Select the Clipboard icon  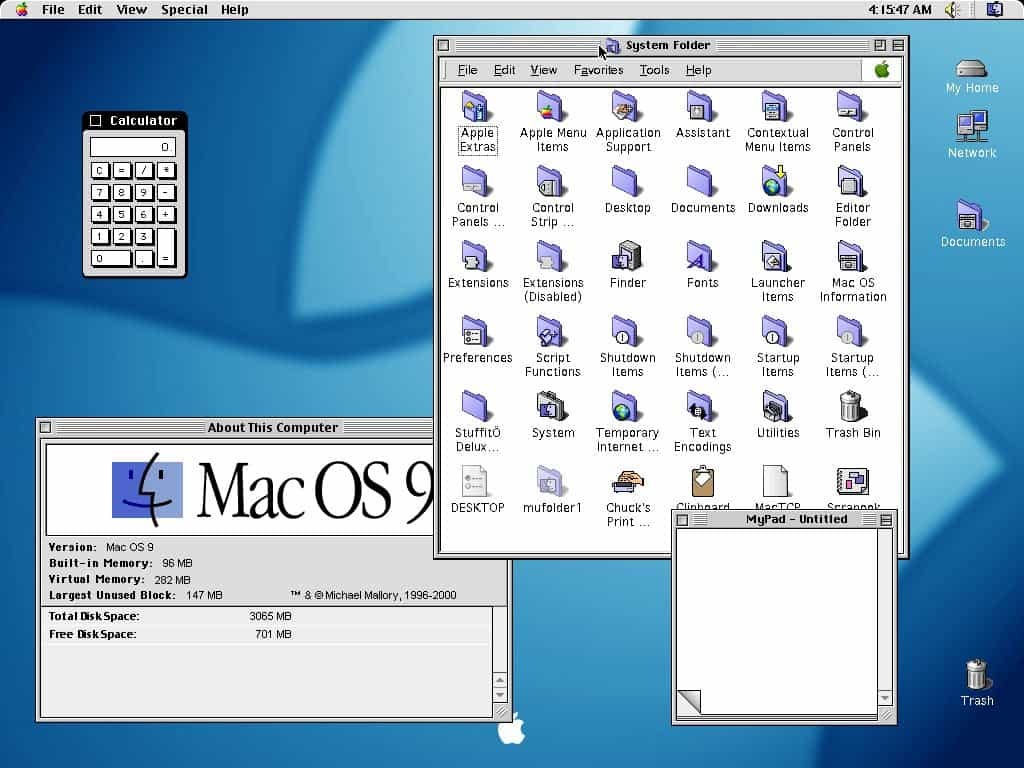703,482
